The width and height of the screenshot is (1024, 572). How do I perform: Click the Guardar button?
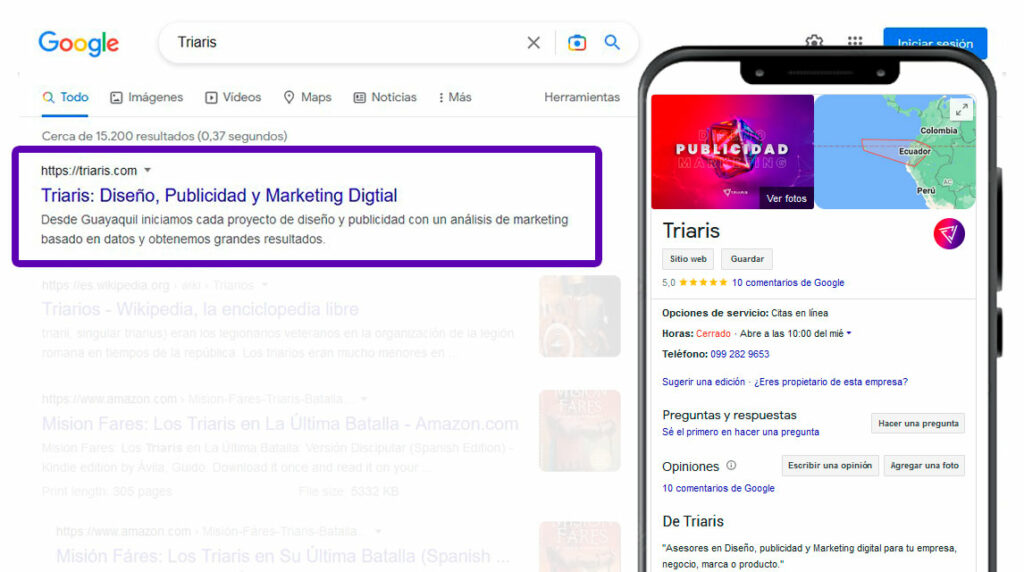point(747,259)
